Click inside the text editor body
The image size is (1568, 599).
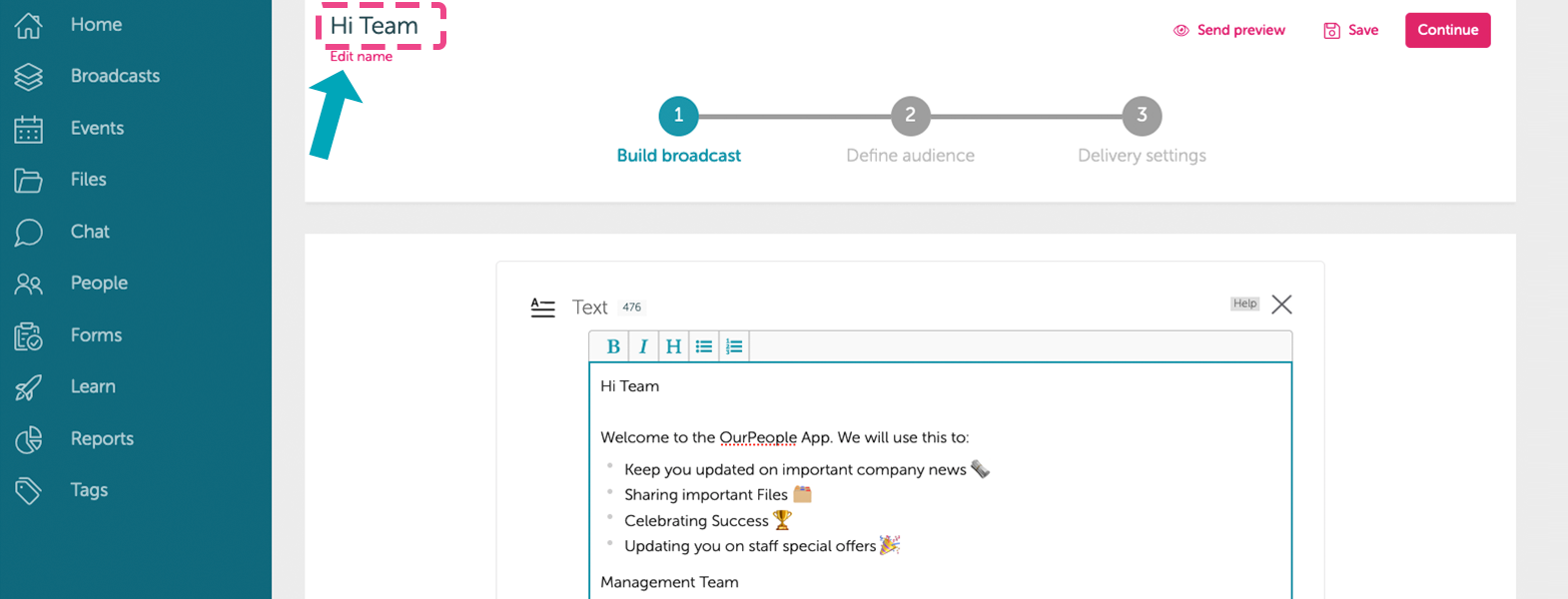[x=940, y=481]
